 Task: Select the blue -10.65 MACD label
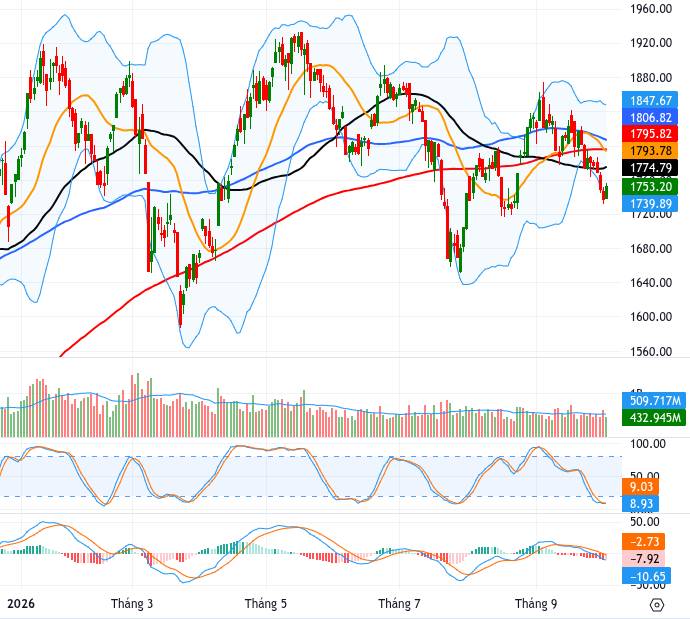point(643,576)
